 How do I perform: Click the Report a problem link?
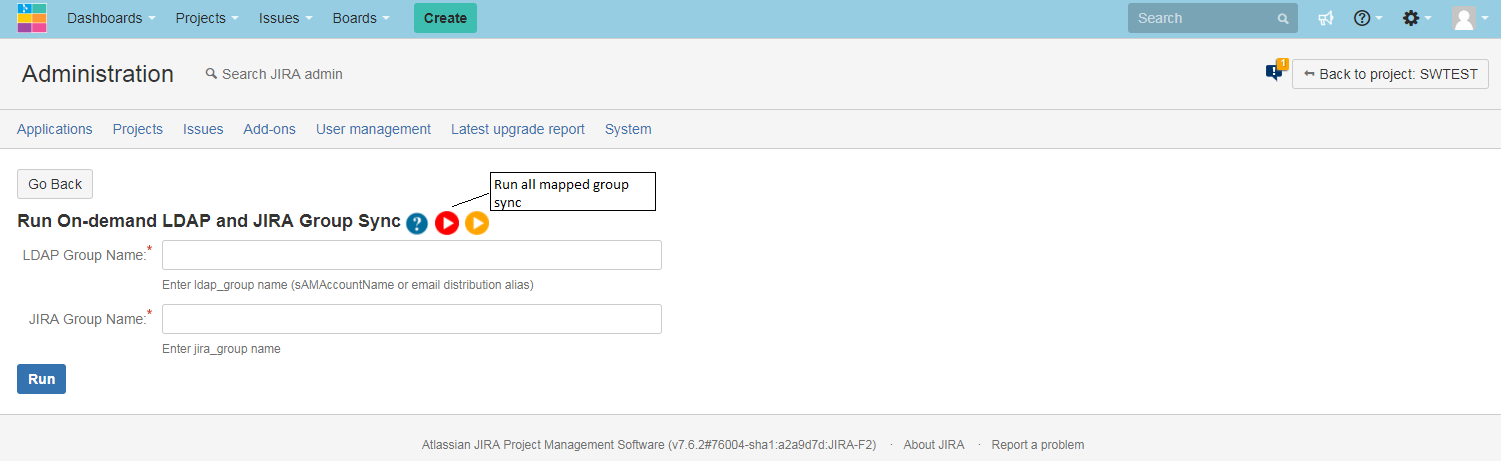click(x=1038, y=445)
